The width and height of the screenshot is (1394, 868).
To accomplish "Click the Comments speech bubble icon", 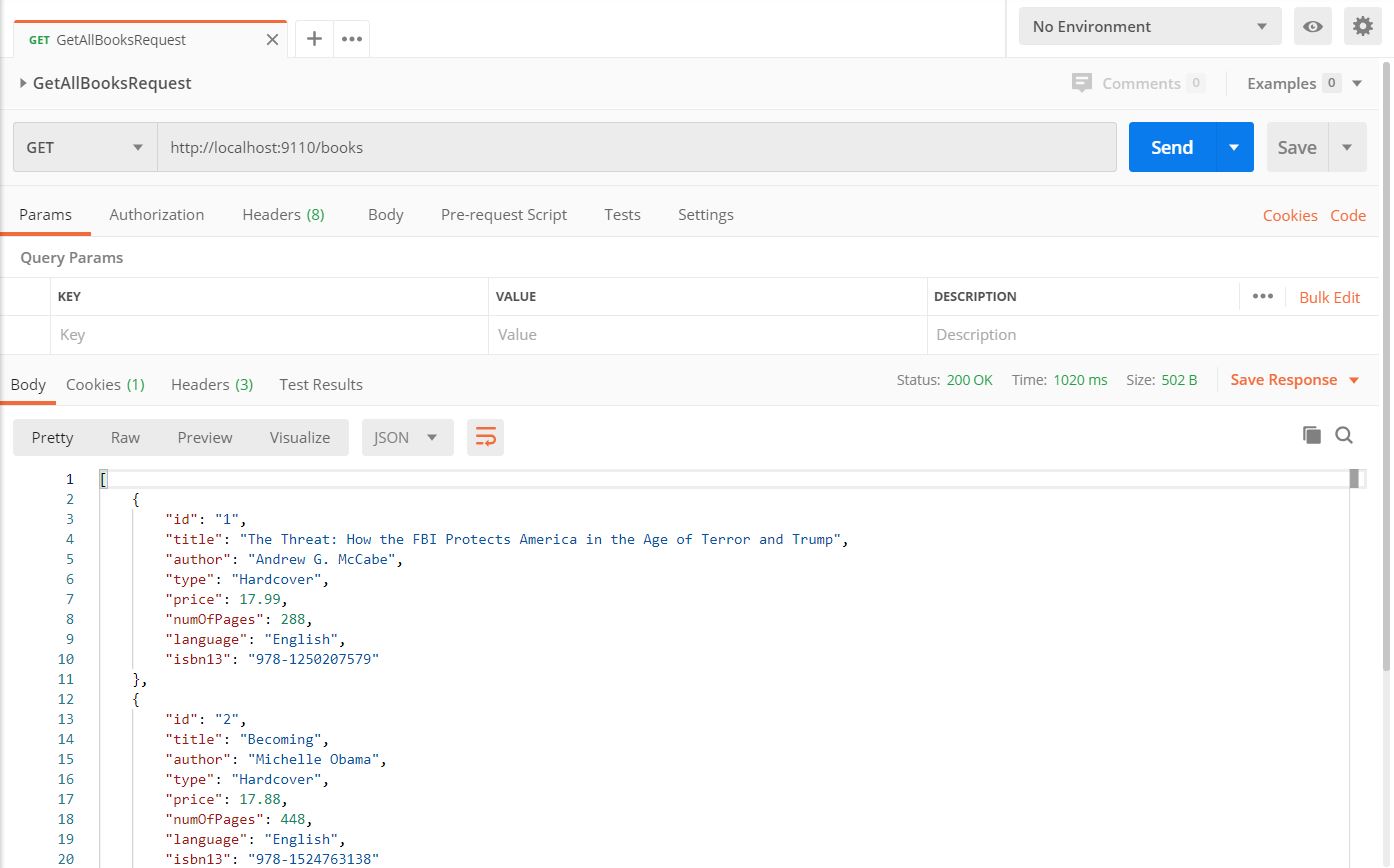I will coord(1081,83).
